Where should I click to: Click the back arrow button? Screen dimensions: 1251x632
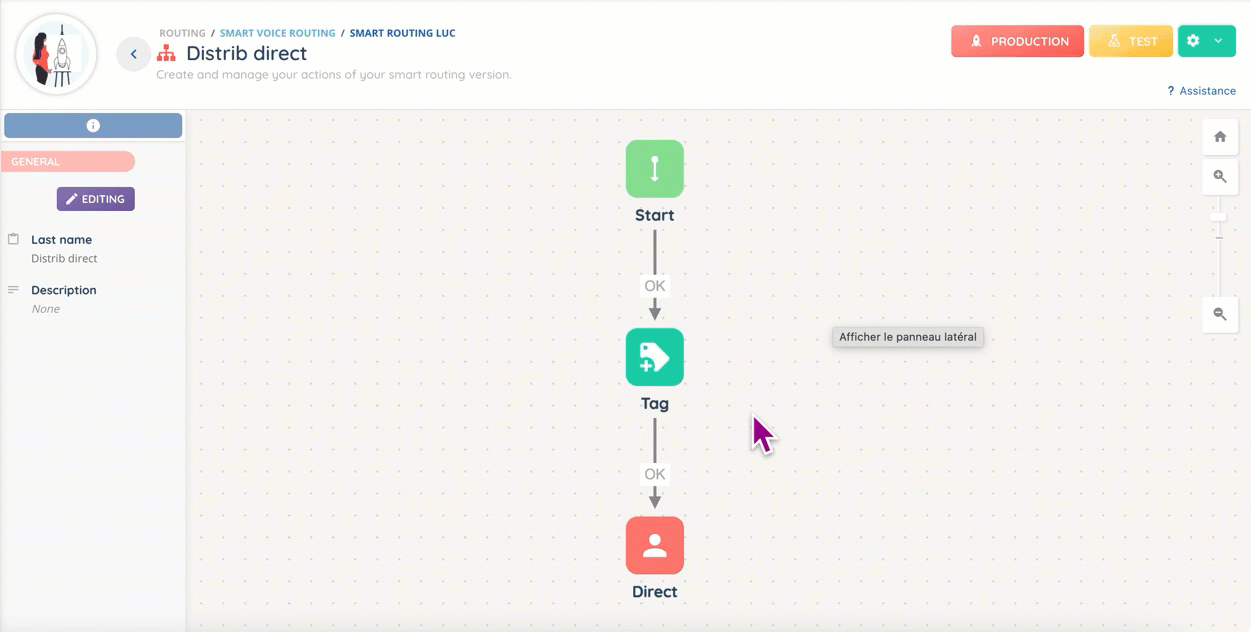point(133,54)
